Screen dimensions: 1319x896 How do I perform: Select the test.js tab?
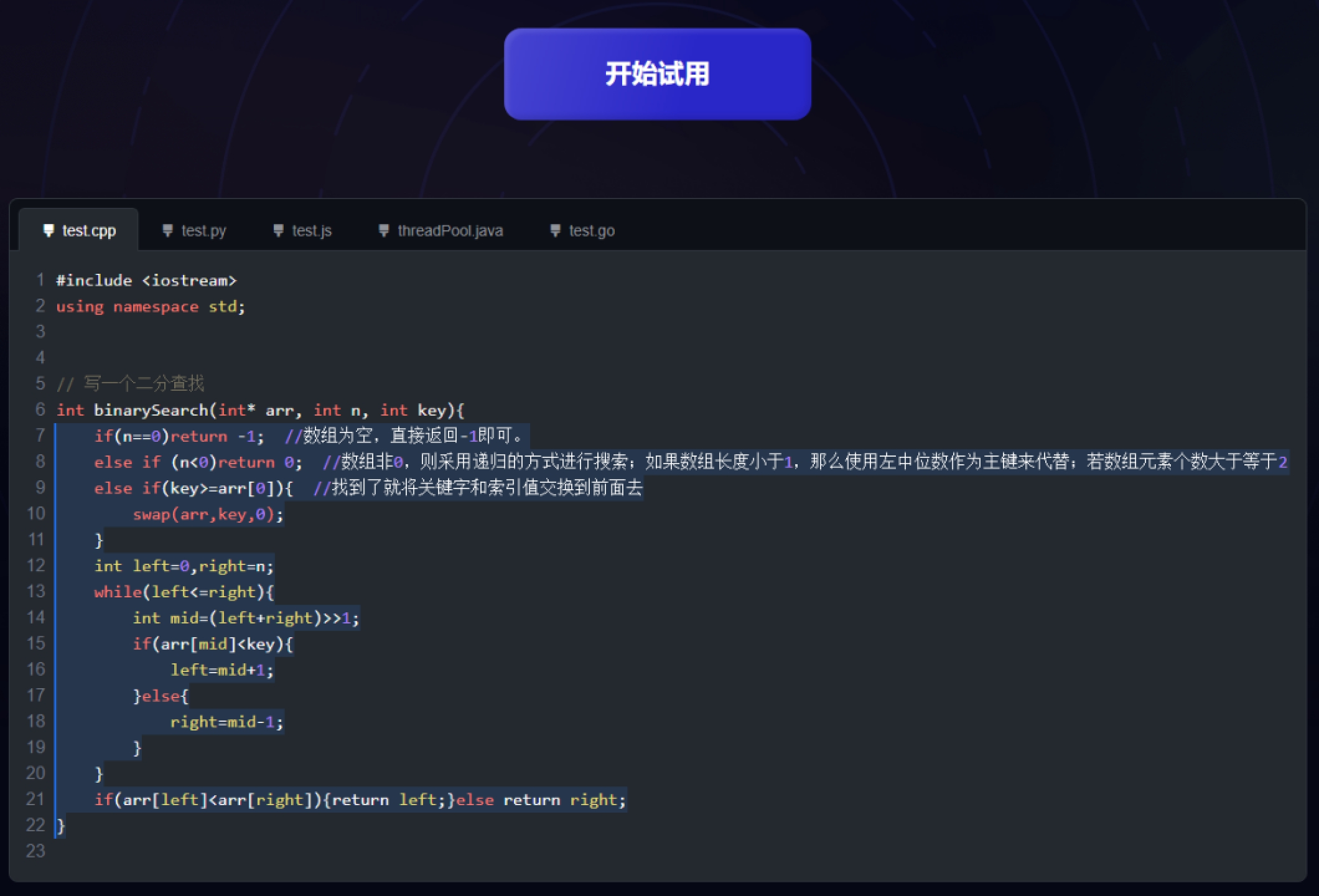pos(311,231)
